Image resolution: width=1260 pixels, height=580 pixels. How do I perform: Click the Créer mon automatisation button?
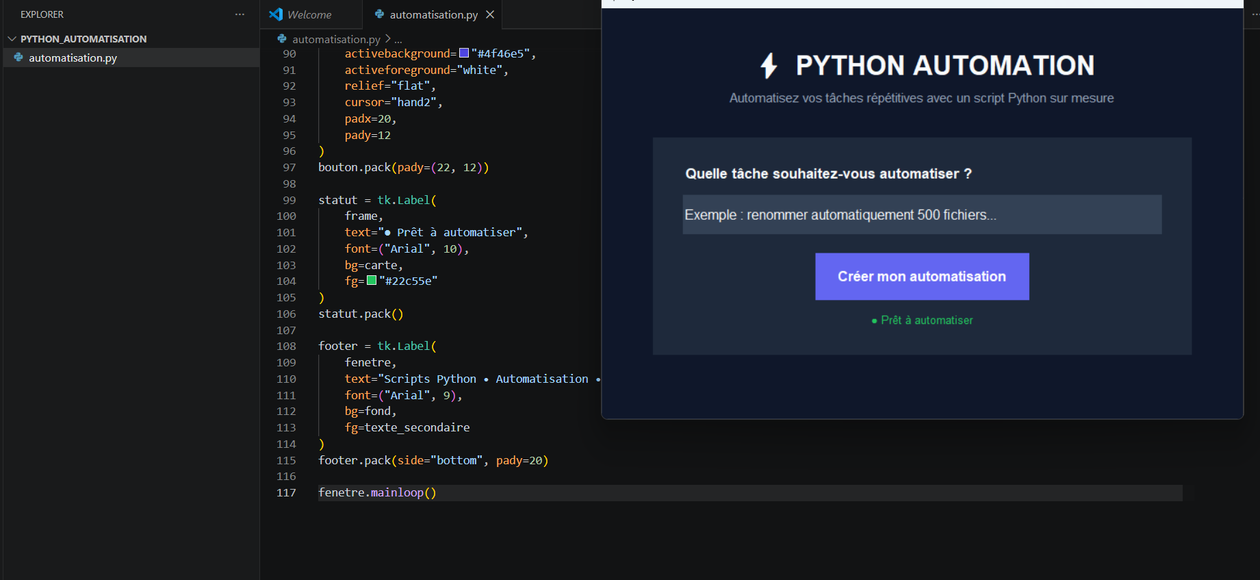pos(922,276)
